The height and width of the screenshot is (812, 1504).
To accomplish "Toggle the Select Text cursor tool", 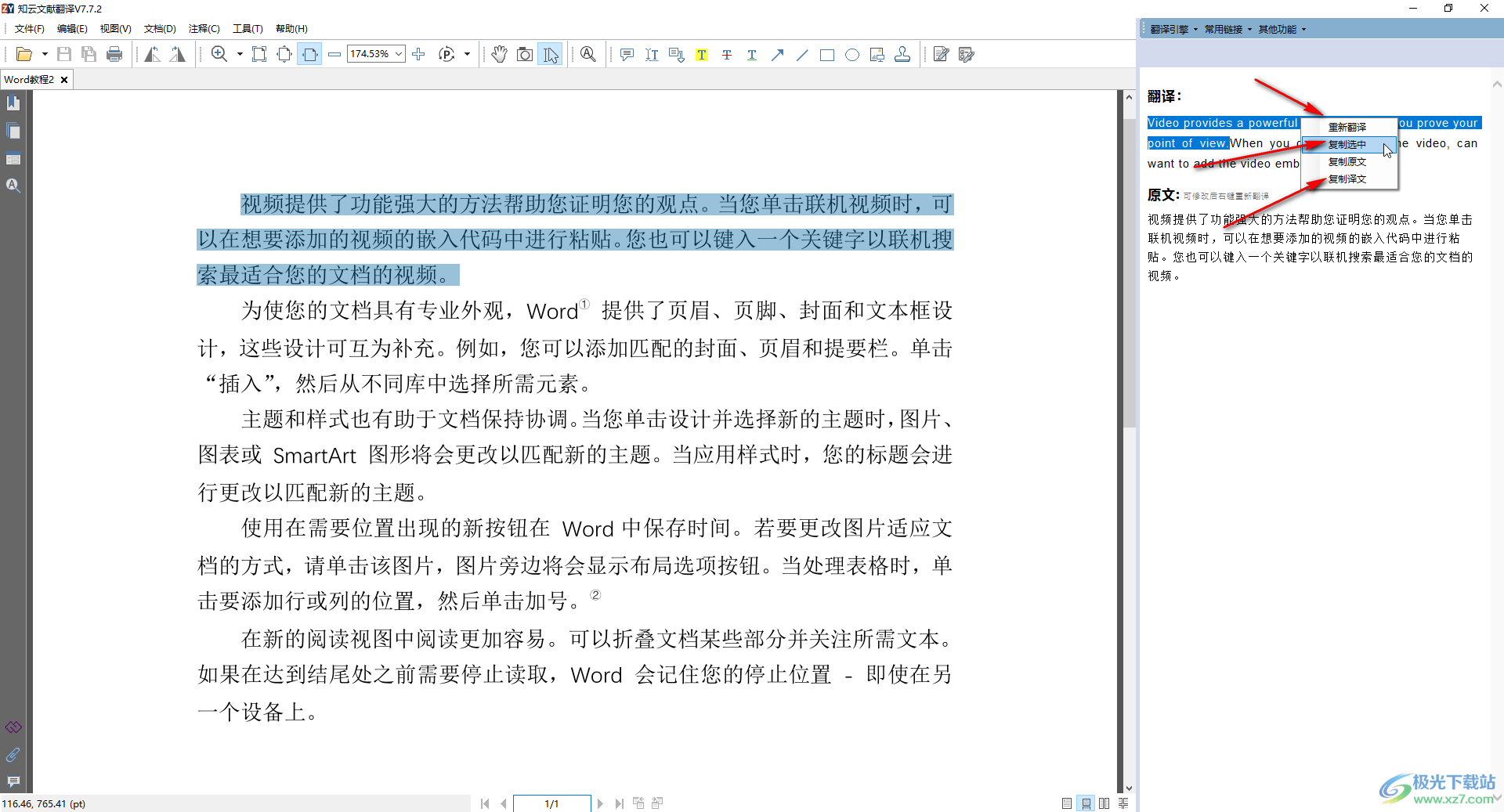I will point(550,55).
